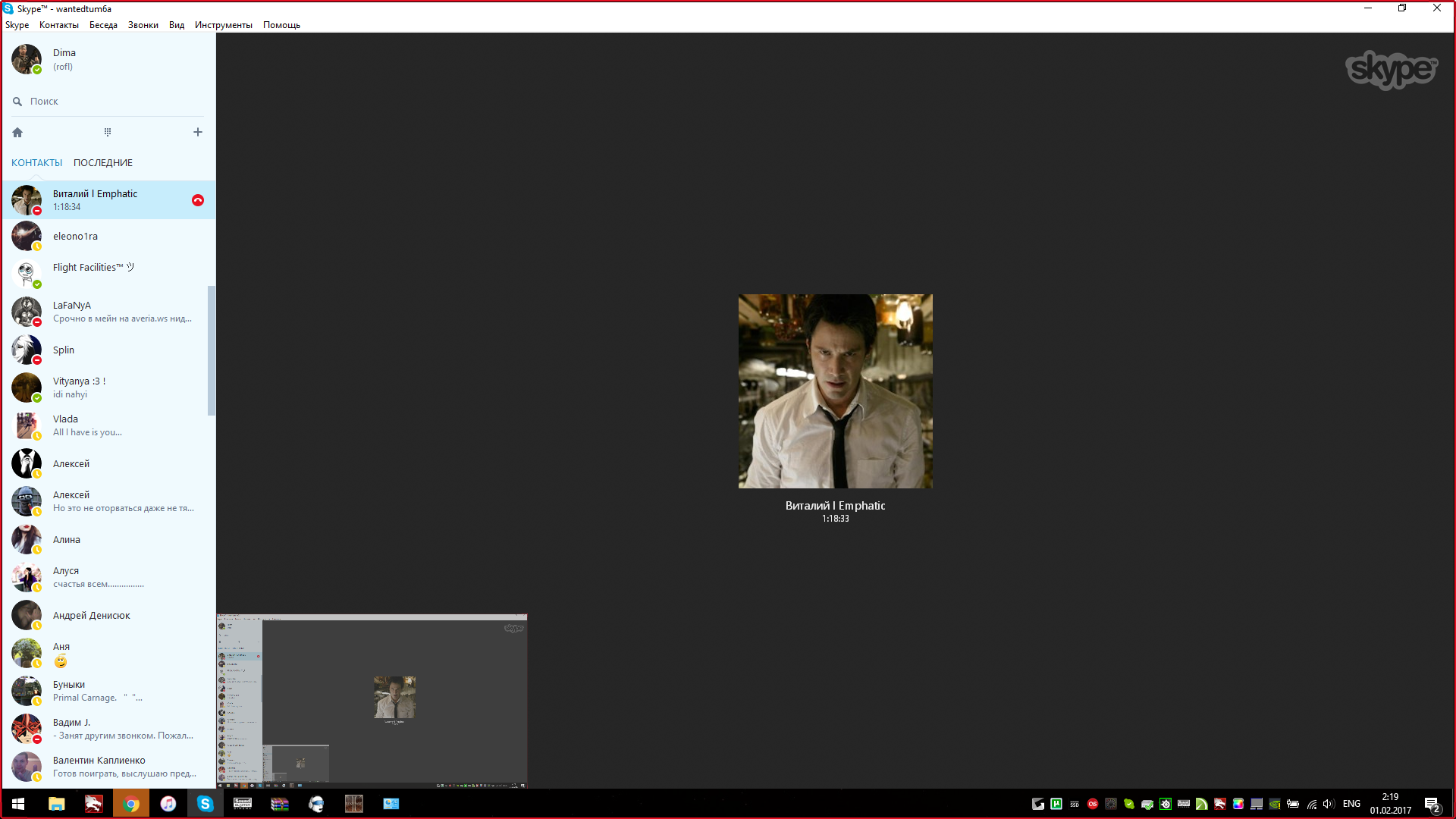The image size is (1456, 819).
Task: Click the Skype taskbar icon
Action: click(205, 804)
